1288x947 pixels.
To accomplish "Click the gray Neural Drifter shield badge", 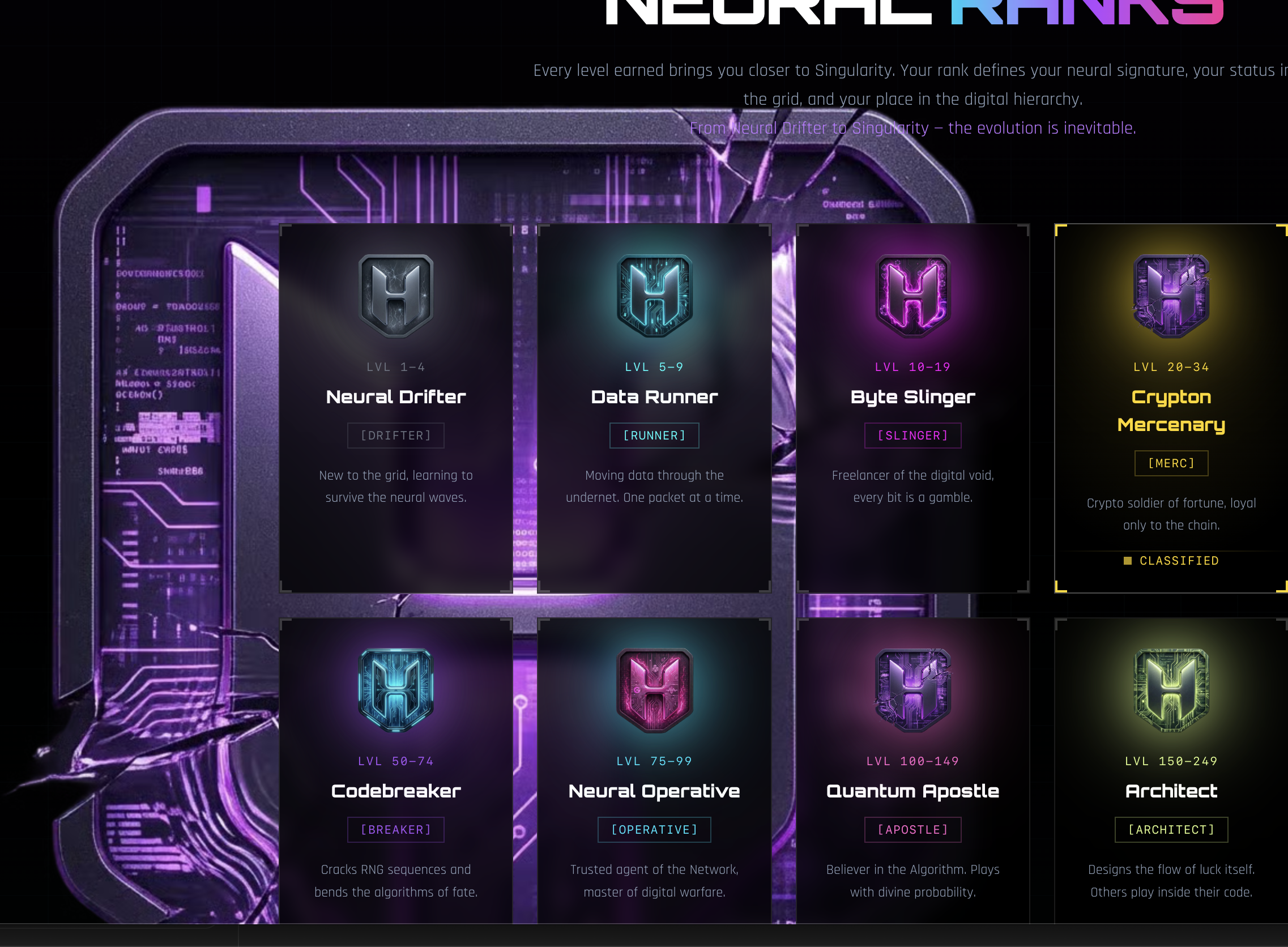I will click(x=395, y=295).
